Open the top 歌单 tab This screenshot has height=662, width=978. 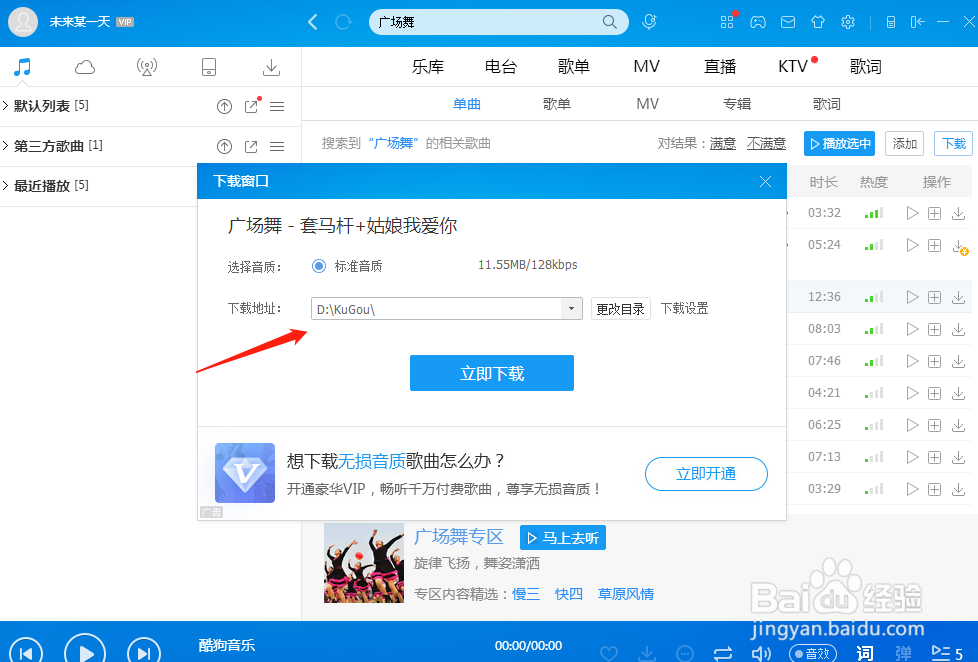[x=574, y=67]
